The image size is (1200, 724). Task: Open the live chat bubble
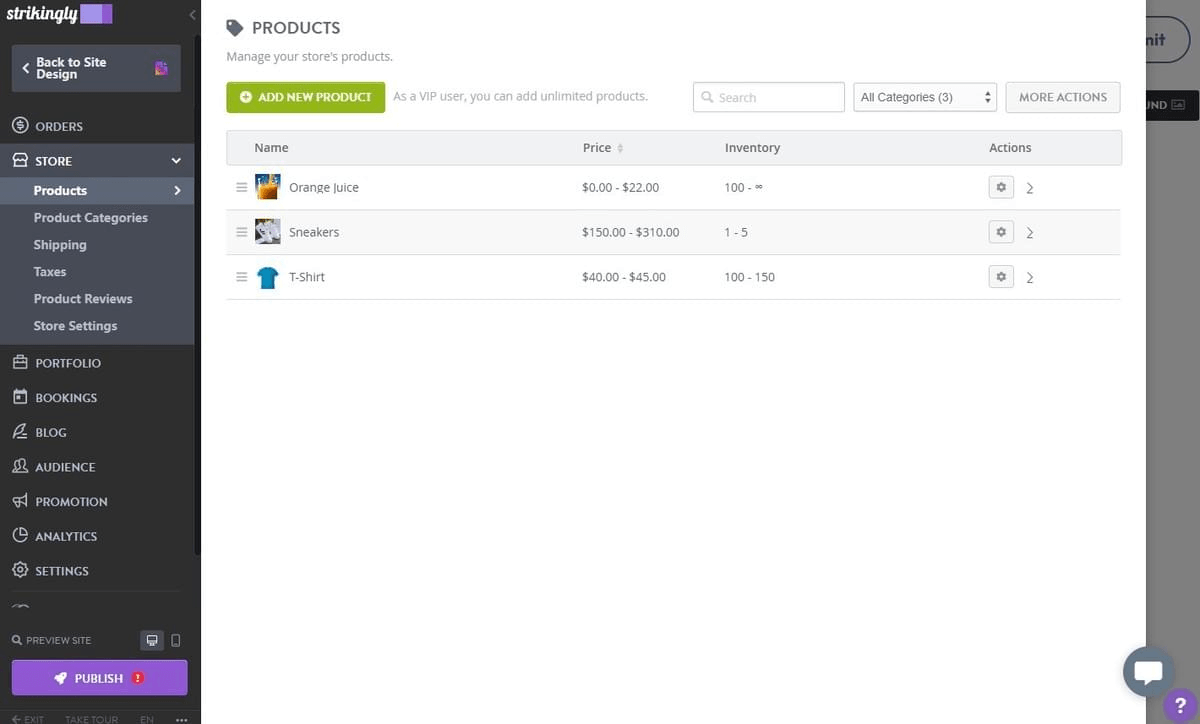1148,672
